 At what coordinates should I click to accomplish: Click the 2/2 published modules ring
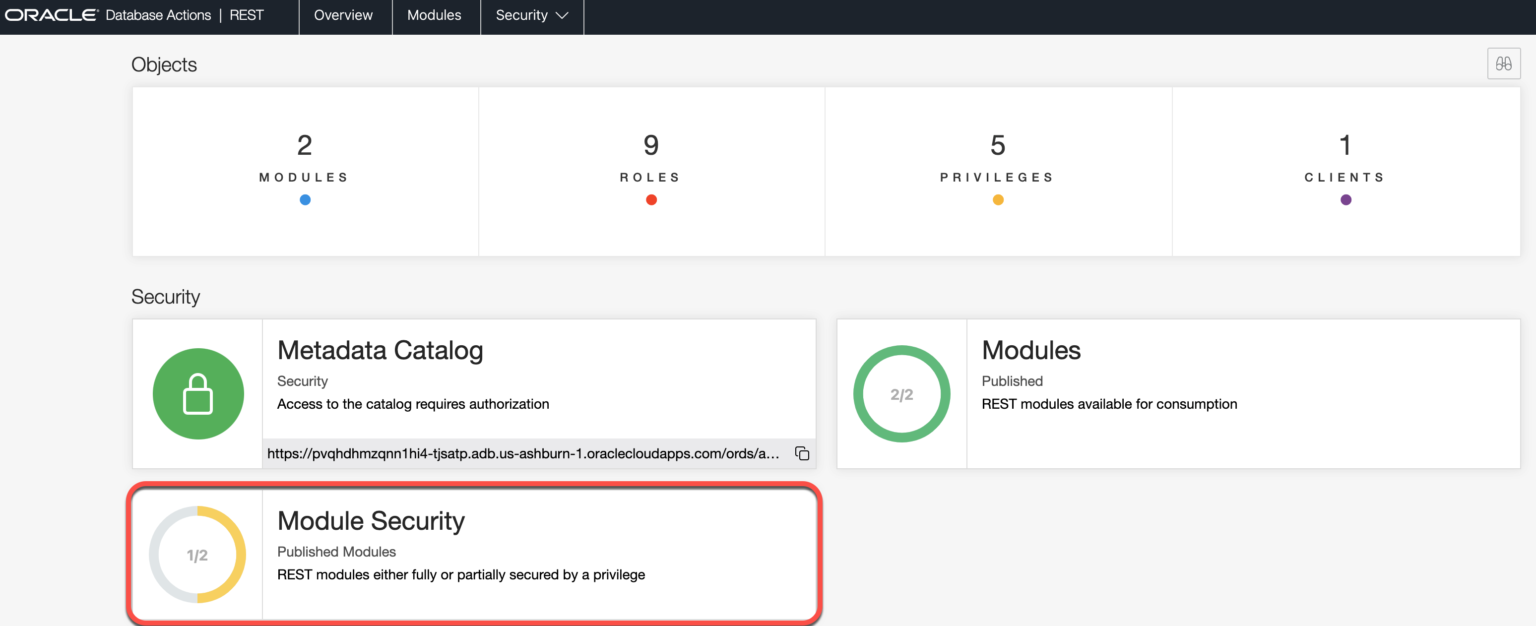[x=902, y=394]
